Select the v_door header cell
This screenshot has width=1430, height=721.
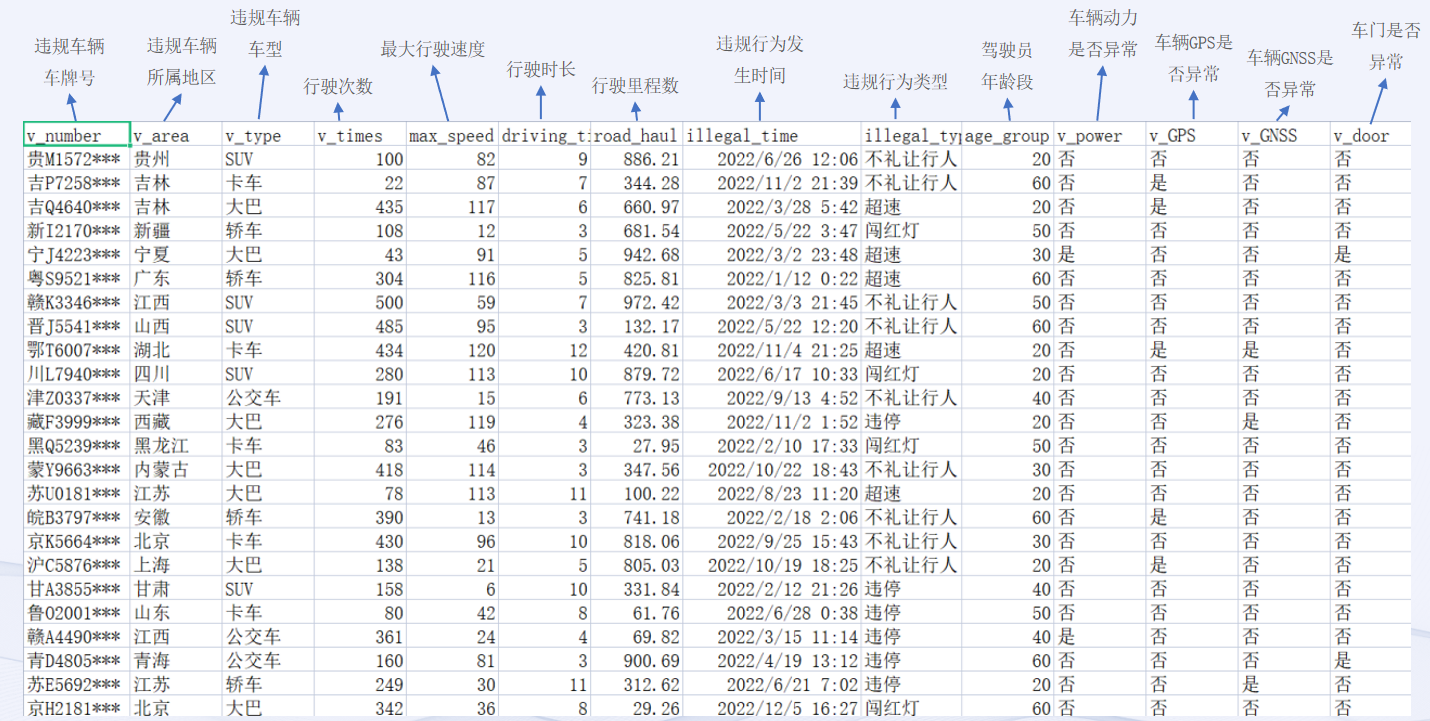tap(1371, 135)
